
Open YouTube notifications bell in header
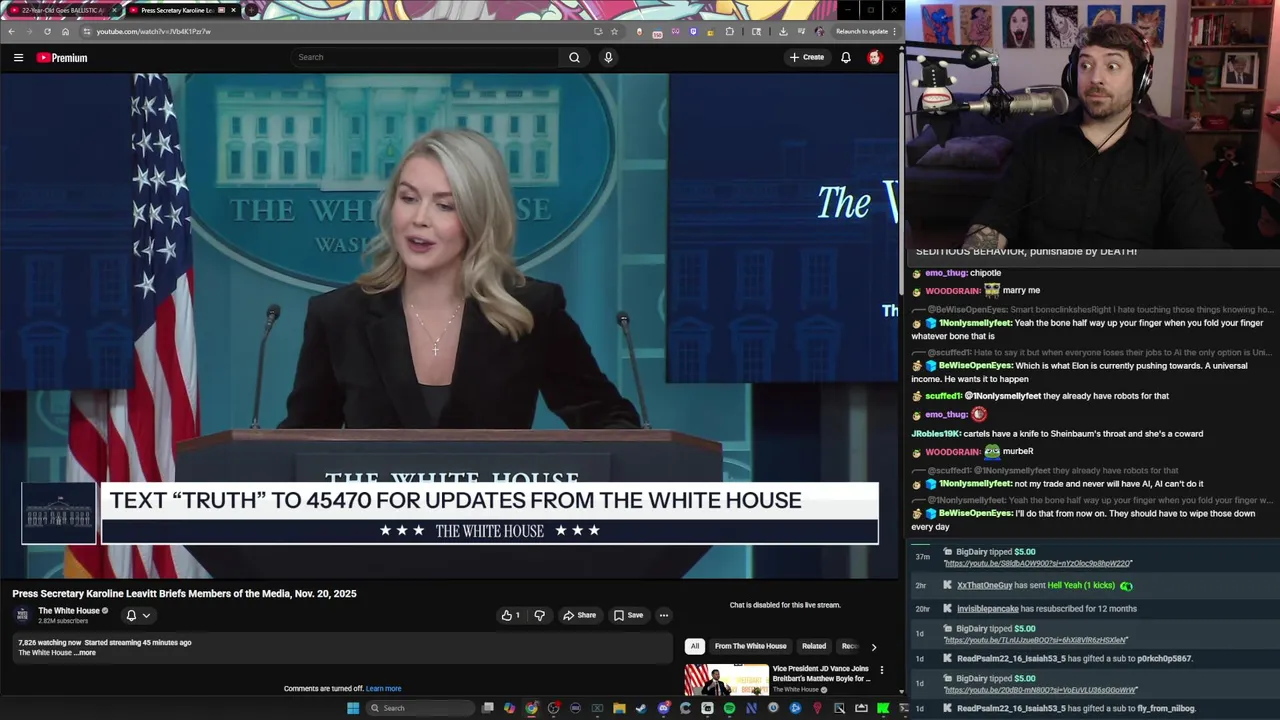(x=846, y=57)
